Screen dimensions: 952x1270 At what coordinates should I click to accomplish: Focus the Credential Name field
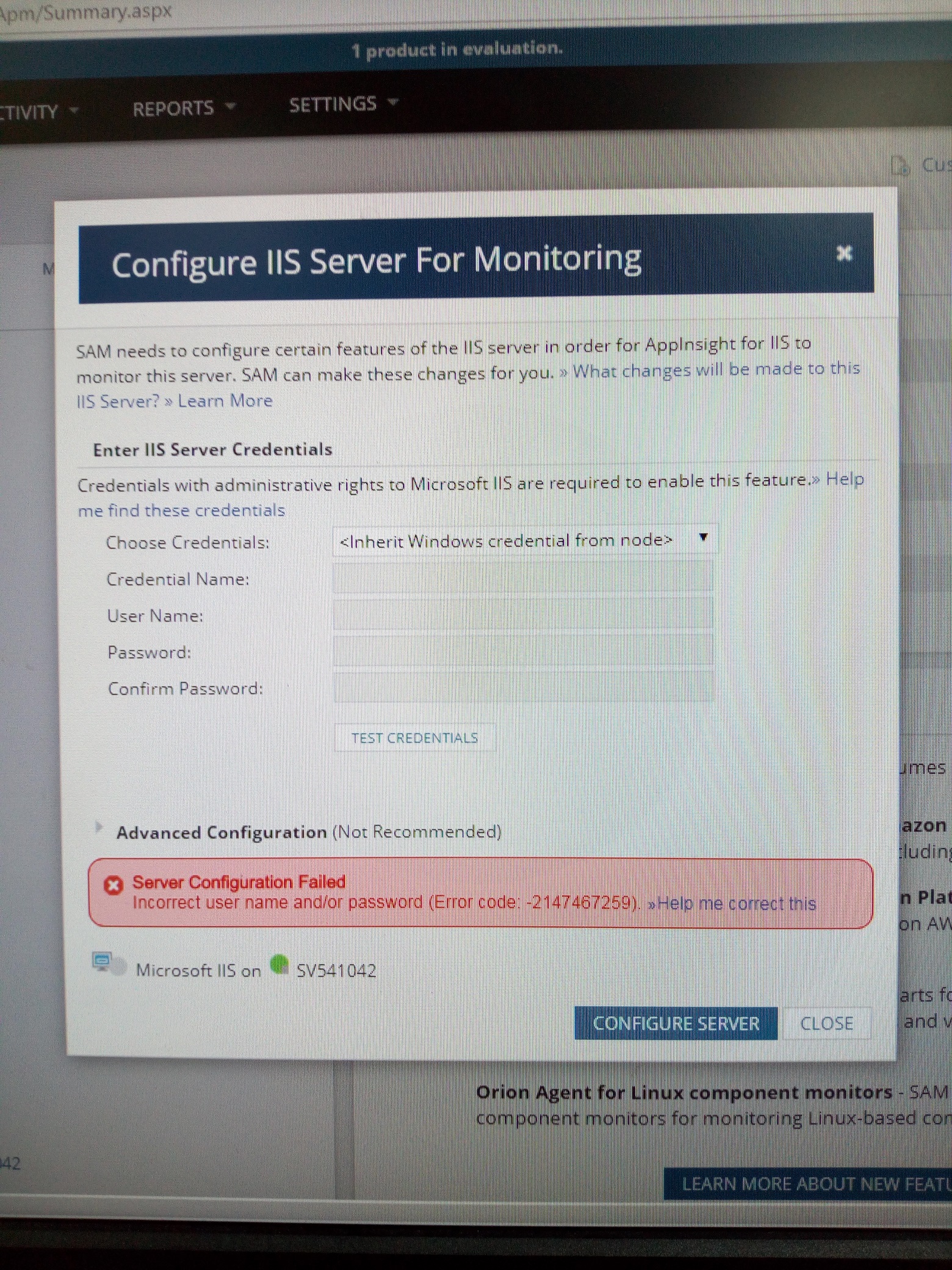coord(523,576)
